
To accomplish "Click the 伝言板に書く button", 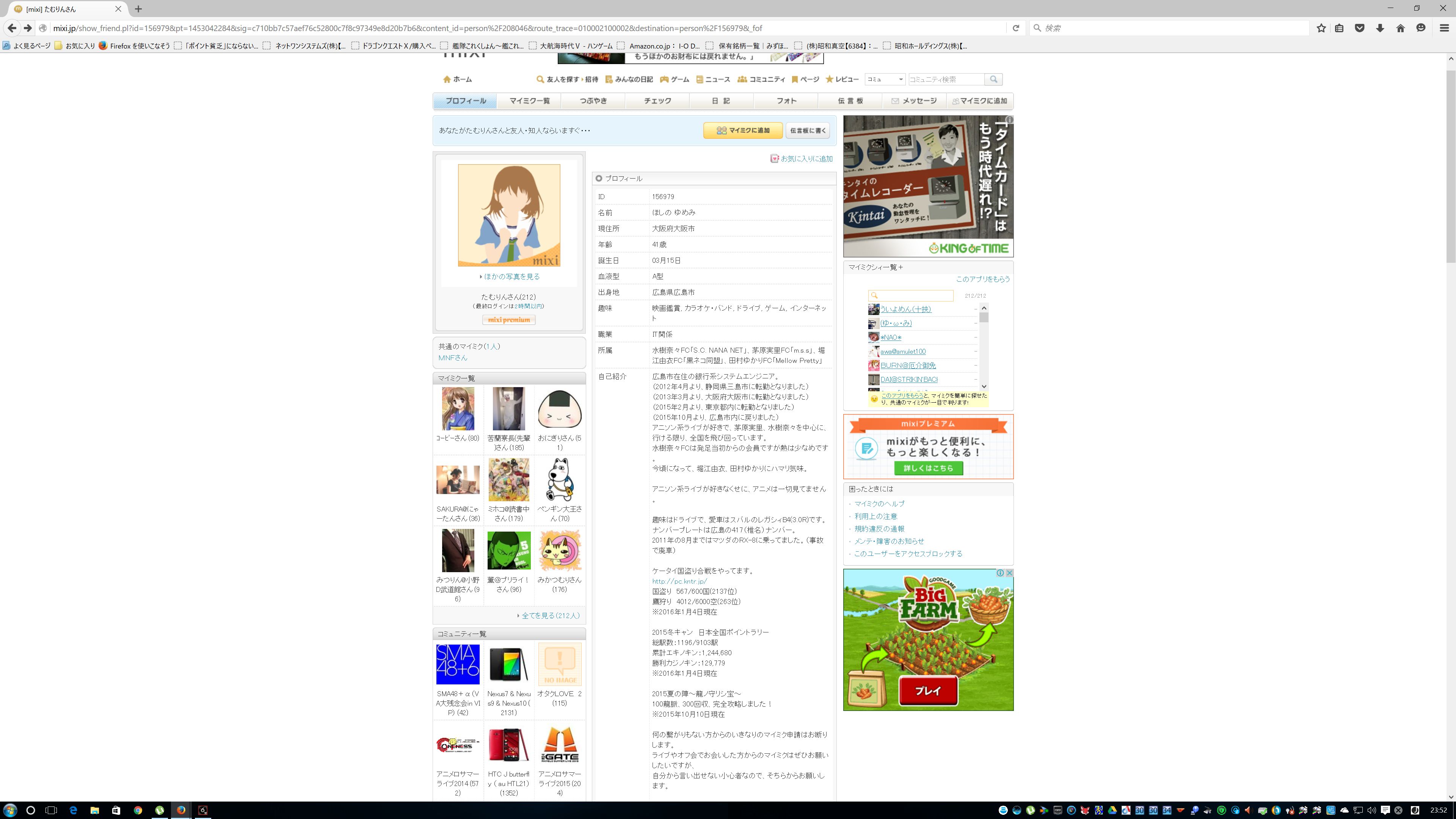I will (807, 130).
